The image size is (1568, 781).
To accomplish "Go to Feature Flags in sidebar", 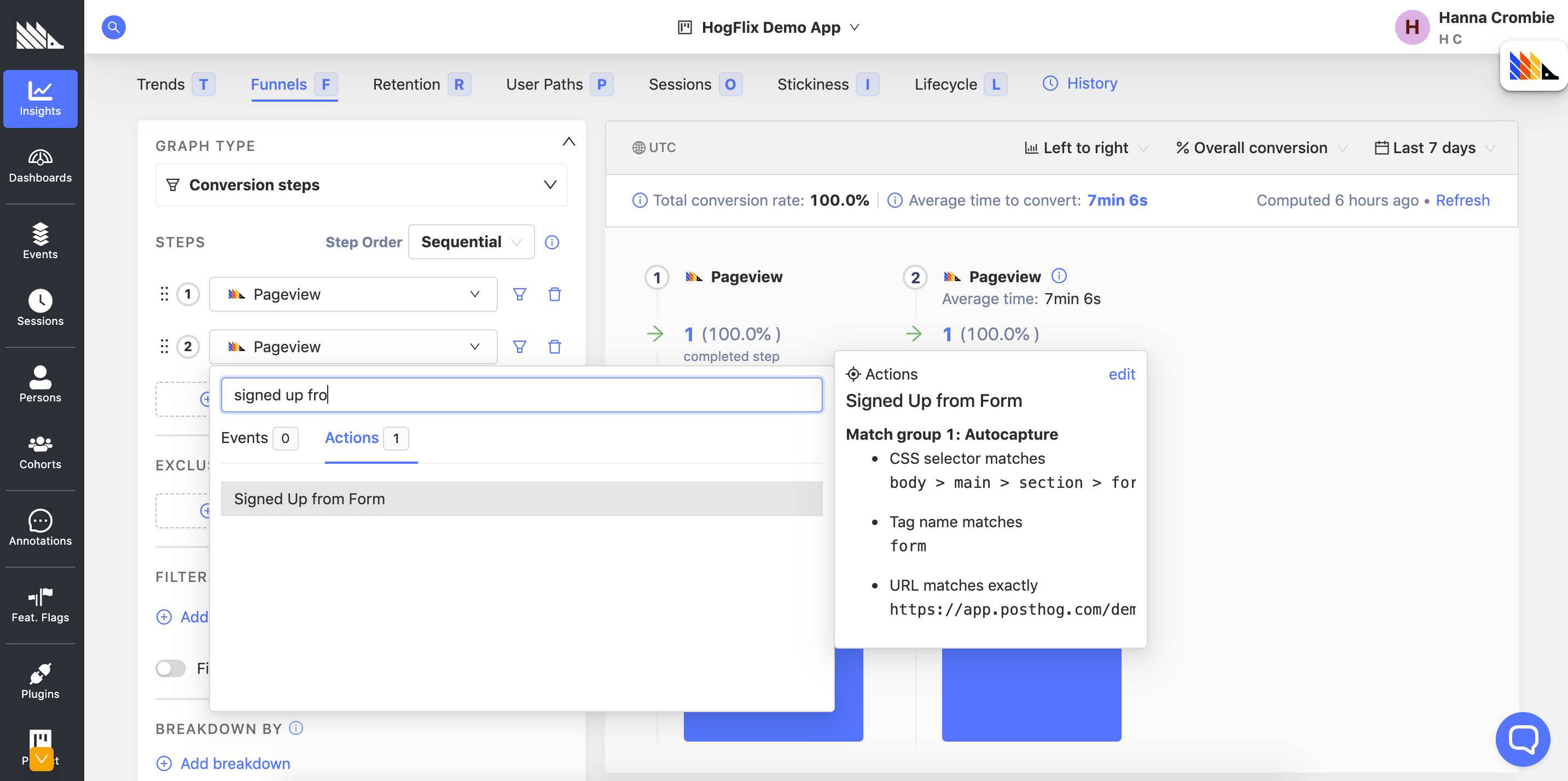I will [40, 605].
